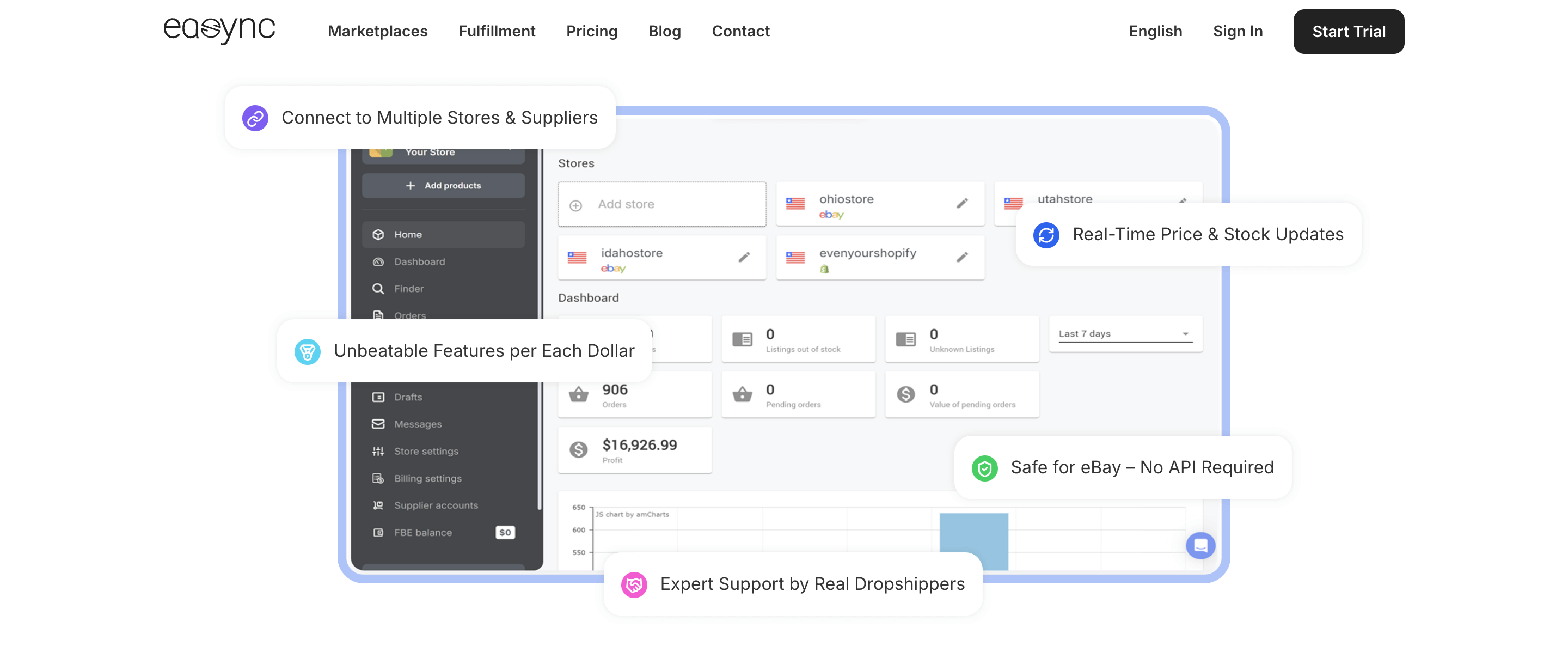Go to the Pricing page
Viewport: 1568px width, 670px height.
pyautogui.click(x=591, y=31)
